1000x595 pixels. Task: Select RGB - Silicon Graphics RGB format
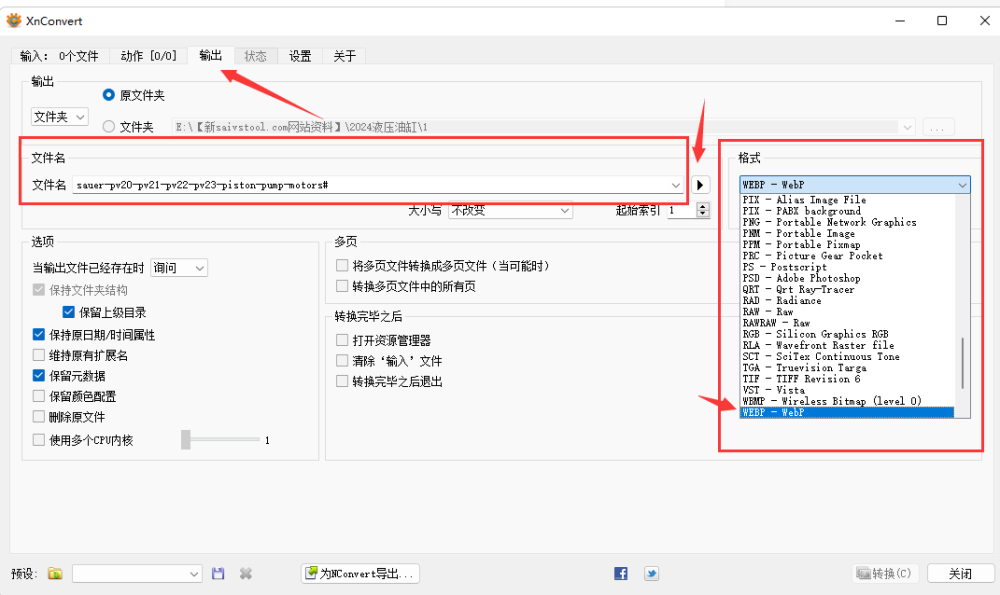(847, 334)
